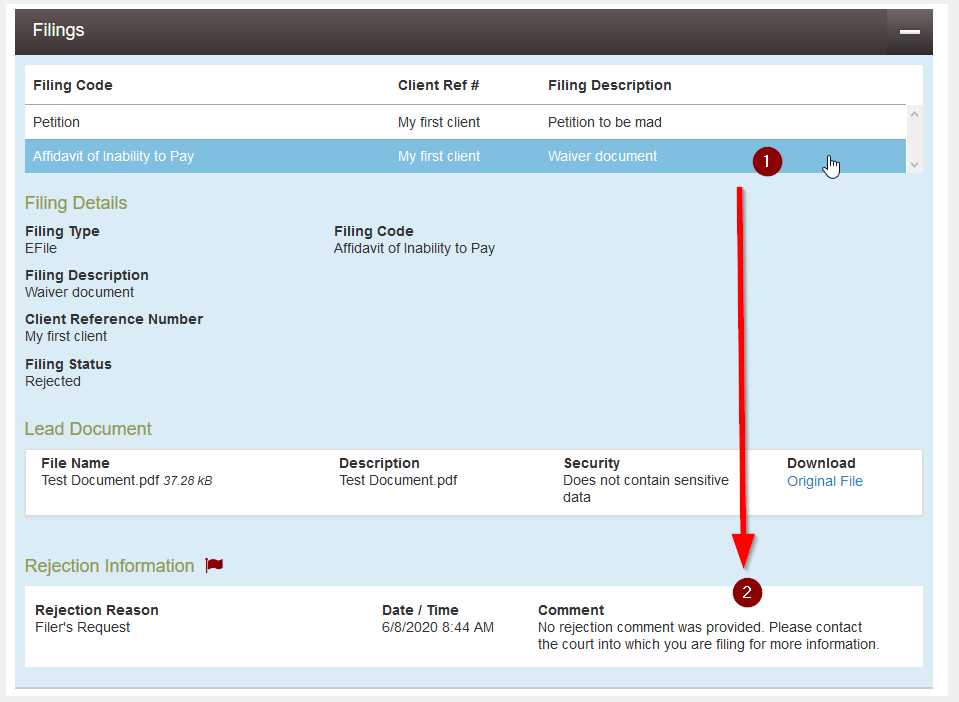Click the Description label in Lead Document
The height and width of the screenshot is (702, 959).
pyautogui.click(x=379, y=463)
